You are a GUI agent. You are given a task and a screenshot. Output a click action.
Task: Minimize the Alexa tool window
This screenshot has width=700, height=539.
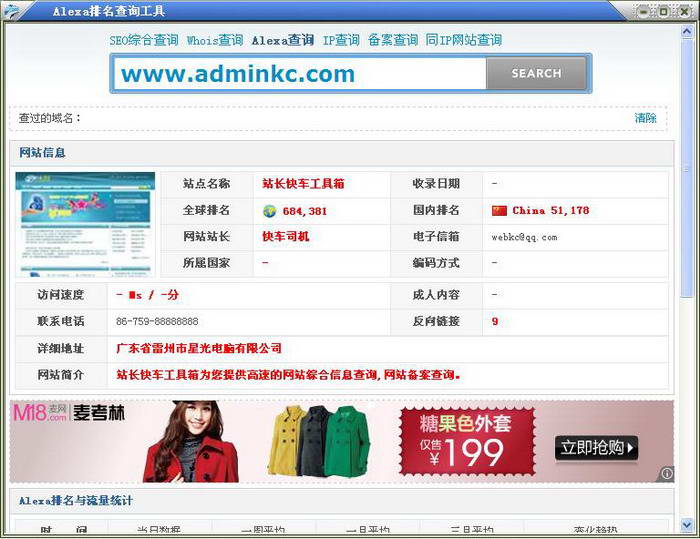click(x=643, y=12)
